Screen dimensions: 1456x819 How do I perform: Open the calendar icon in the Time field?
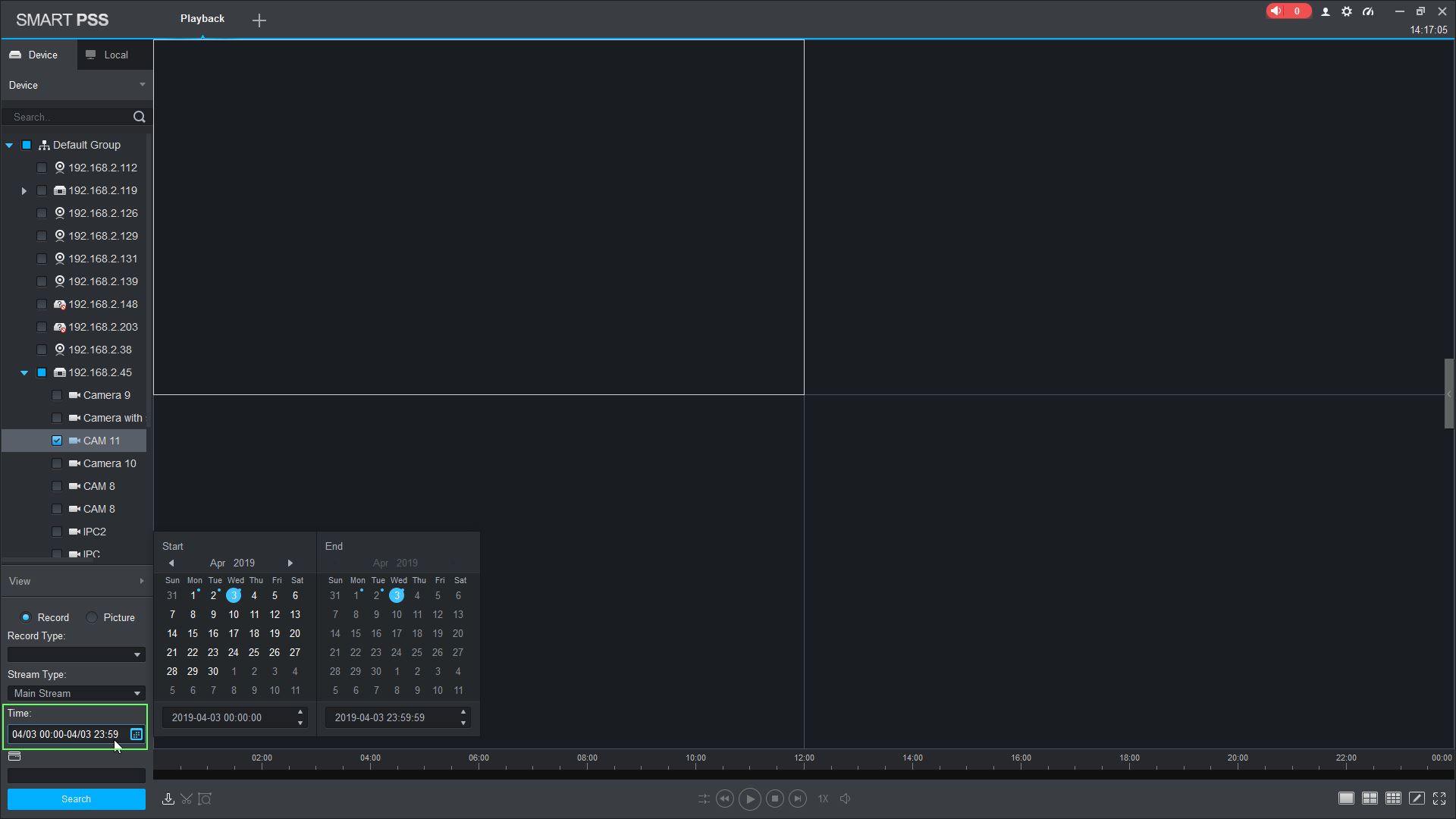pos(136,734)
